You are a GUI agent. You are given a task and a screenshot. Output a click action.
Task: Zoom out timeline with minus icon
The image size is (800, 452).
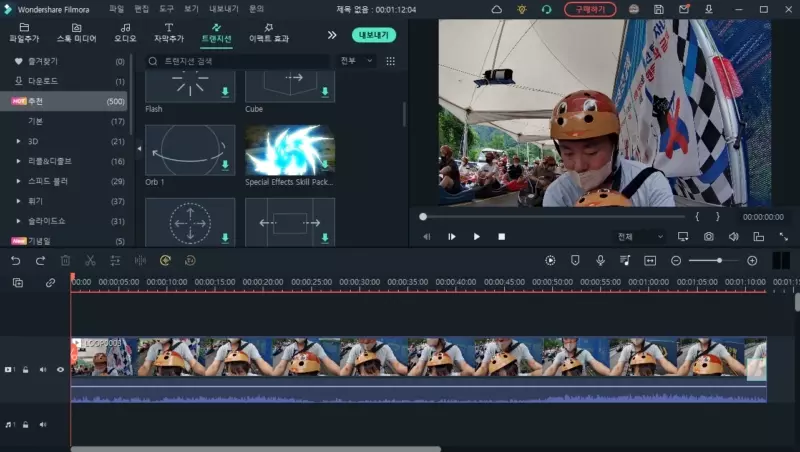(x=676, y=261)
